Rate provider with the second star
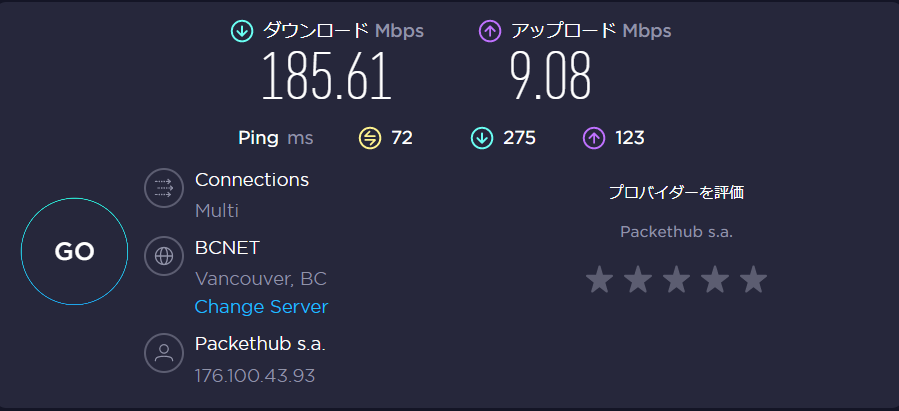This screenshot has height=411, width=899. click(x=638, y=280)
